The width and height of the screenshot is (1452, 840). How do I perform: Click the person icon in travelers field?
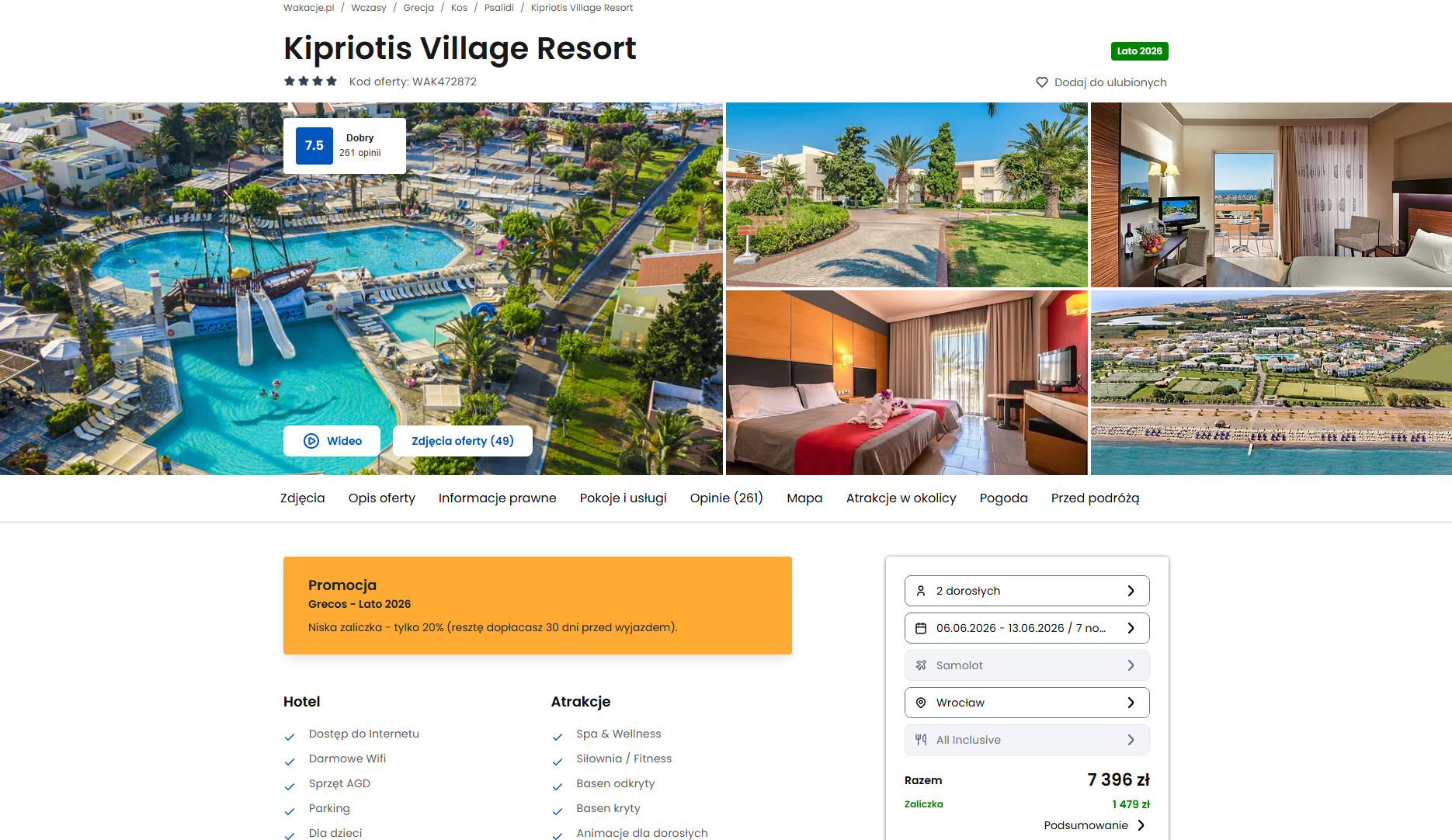point(921,591)
